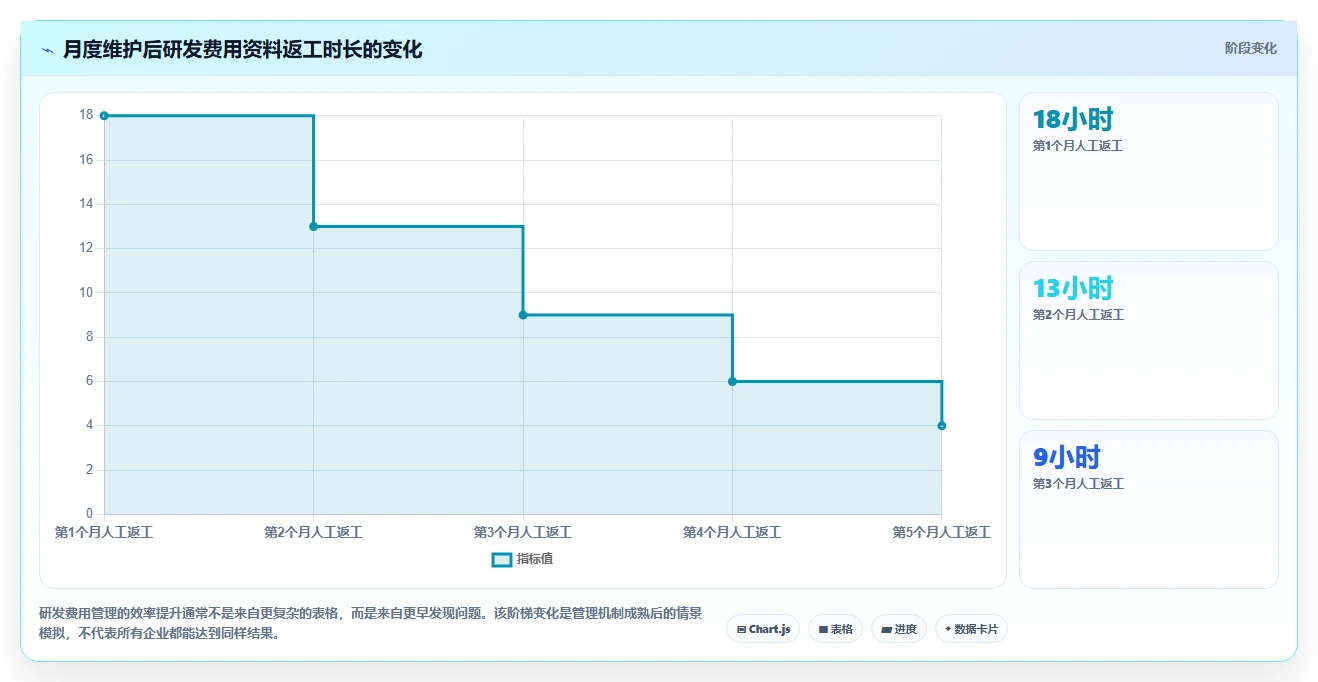Toggle the 指标值 legend item

coord(522,559)
